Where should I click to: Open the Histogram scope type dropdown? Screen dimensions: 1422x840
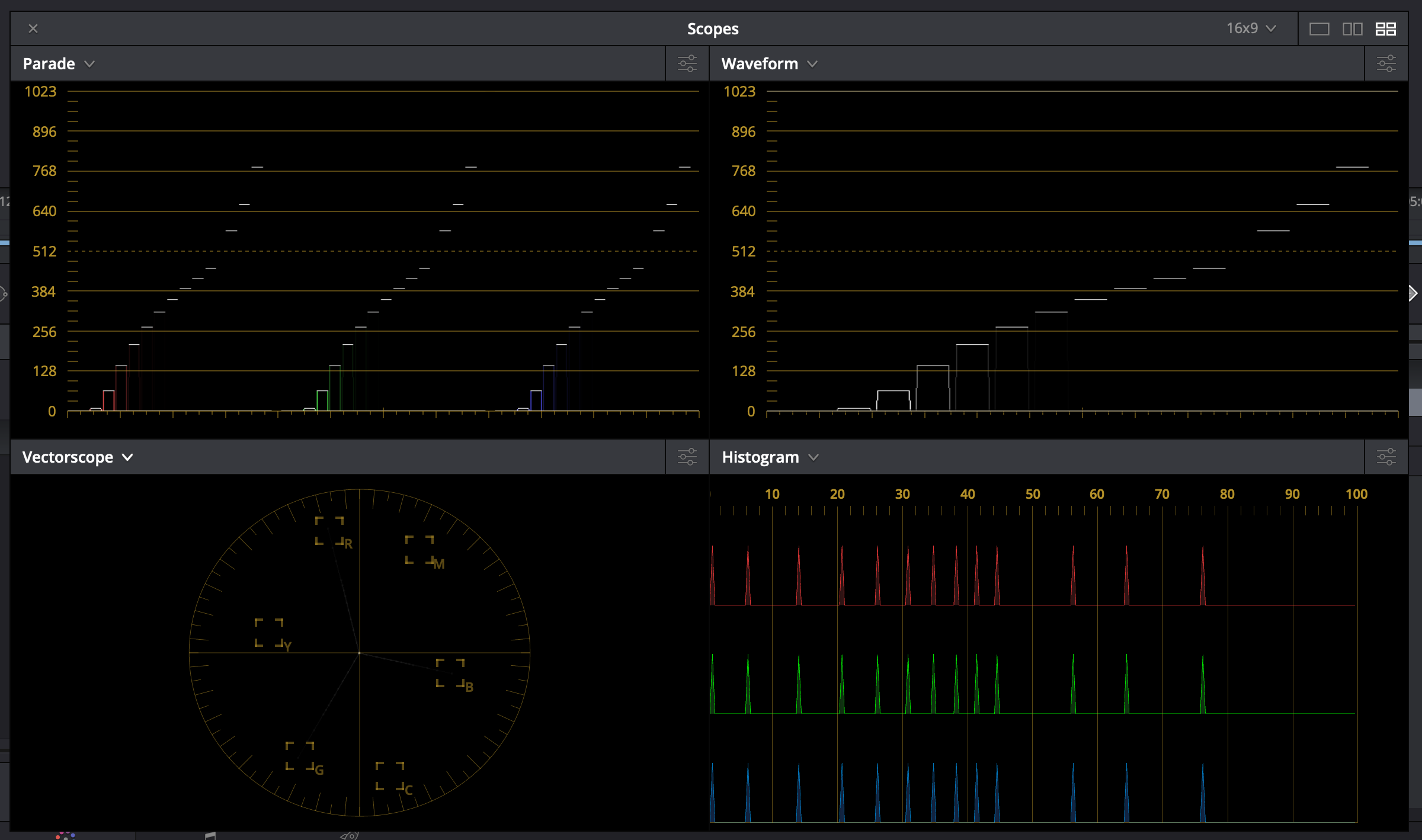770,457
